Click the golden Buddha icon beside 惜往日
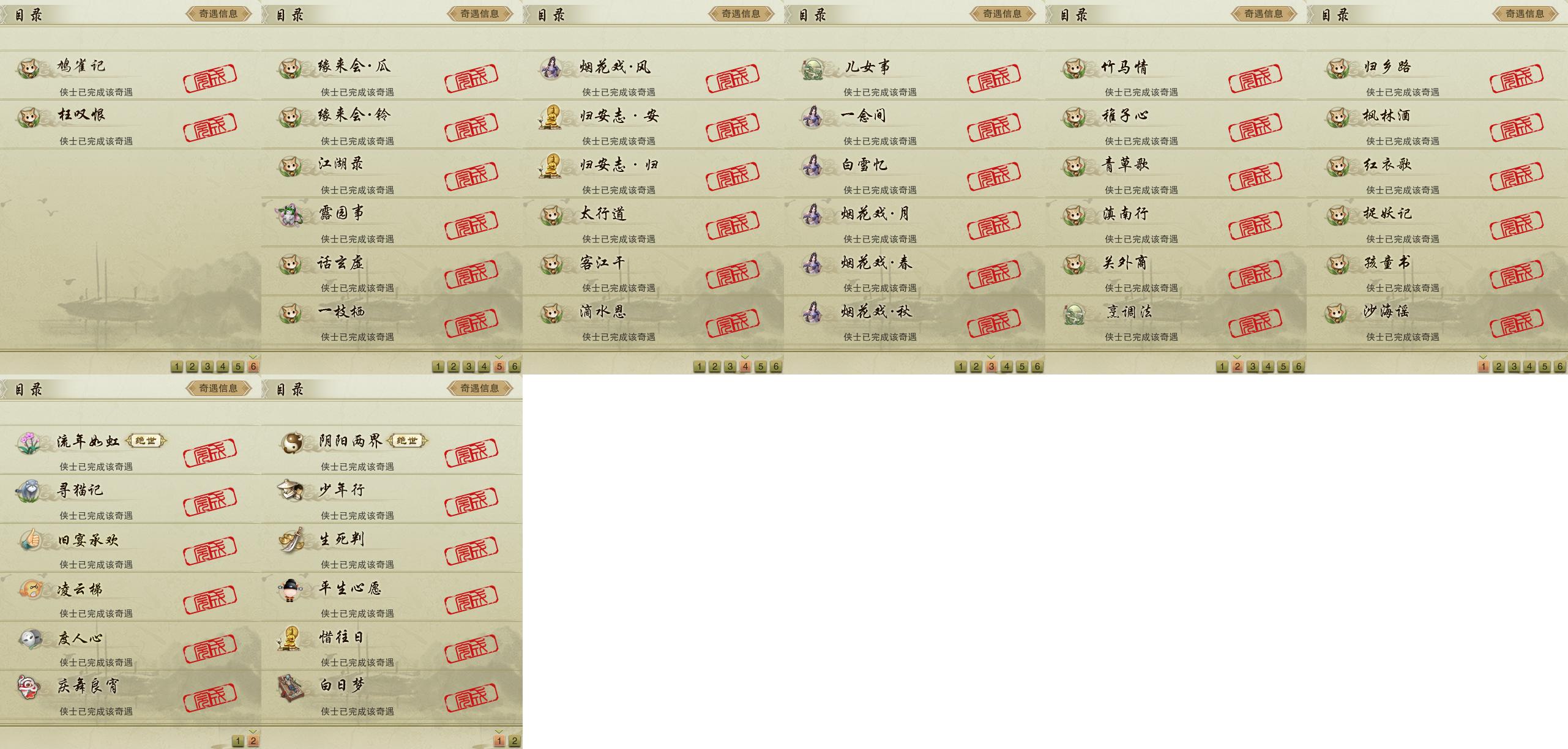 (288, 638)
